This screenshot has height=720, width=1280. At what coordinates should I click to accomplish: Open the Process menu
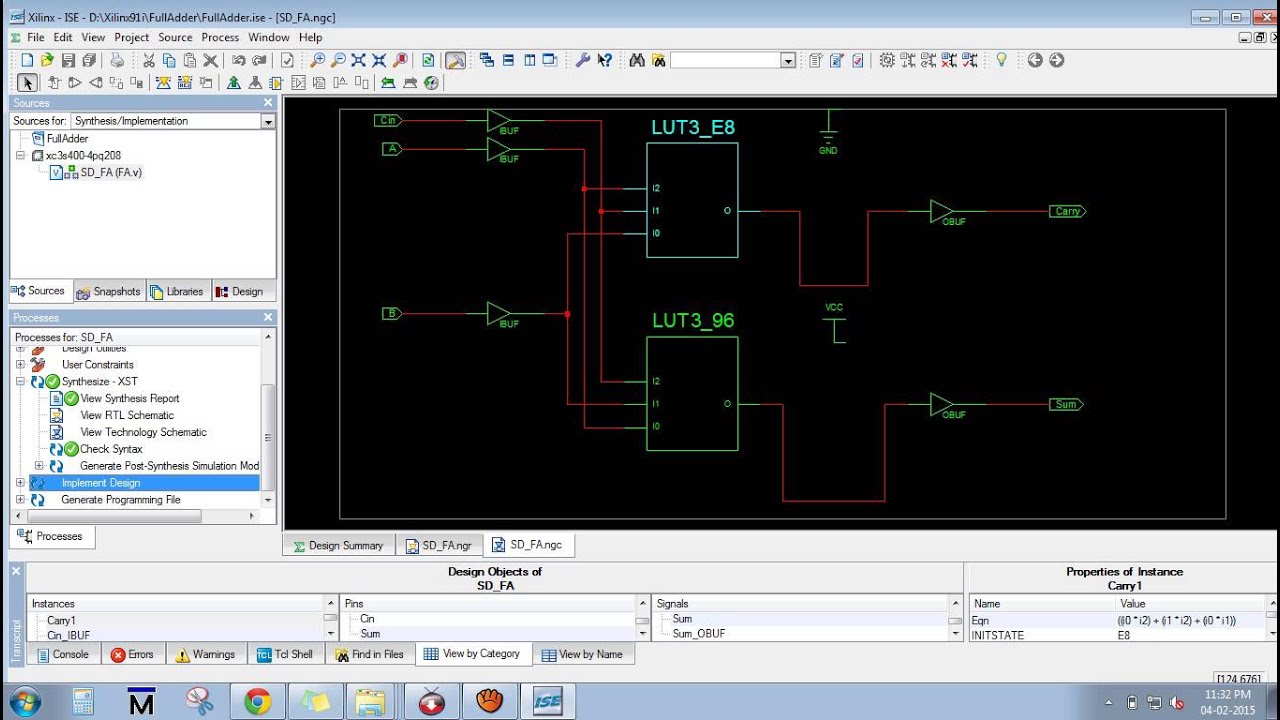point(220,37)
